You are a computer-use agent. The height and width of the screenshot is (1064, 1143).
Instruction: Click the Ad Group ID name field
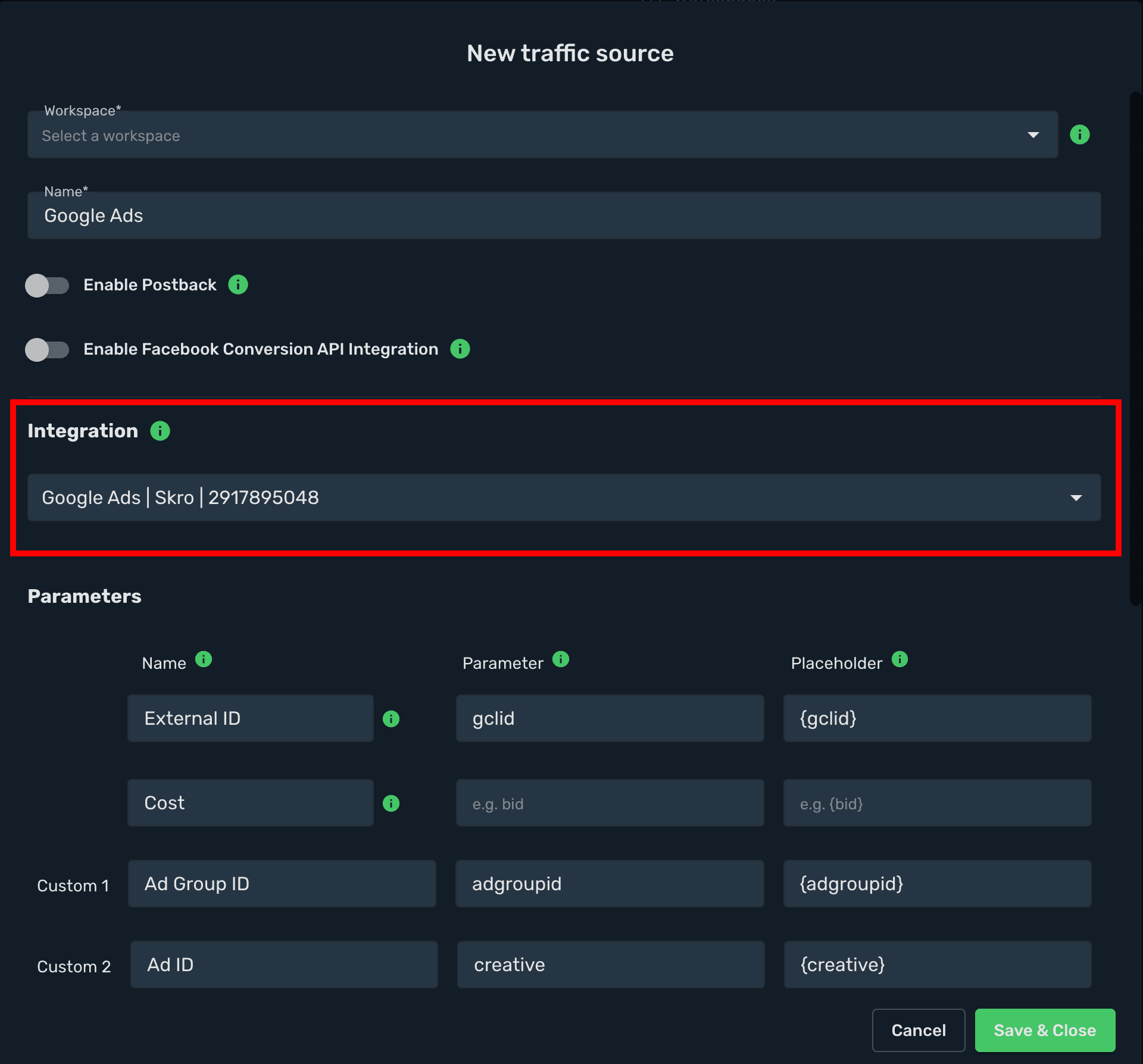(x=282, y=884)
